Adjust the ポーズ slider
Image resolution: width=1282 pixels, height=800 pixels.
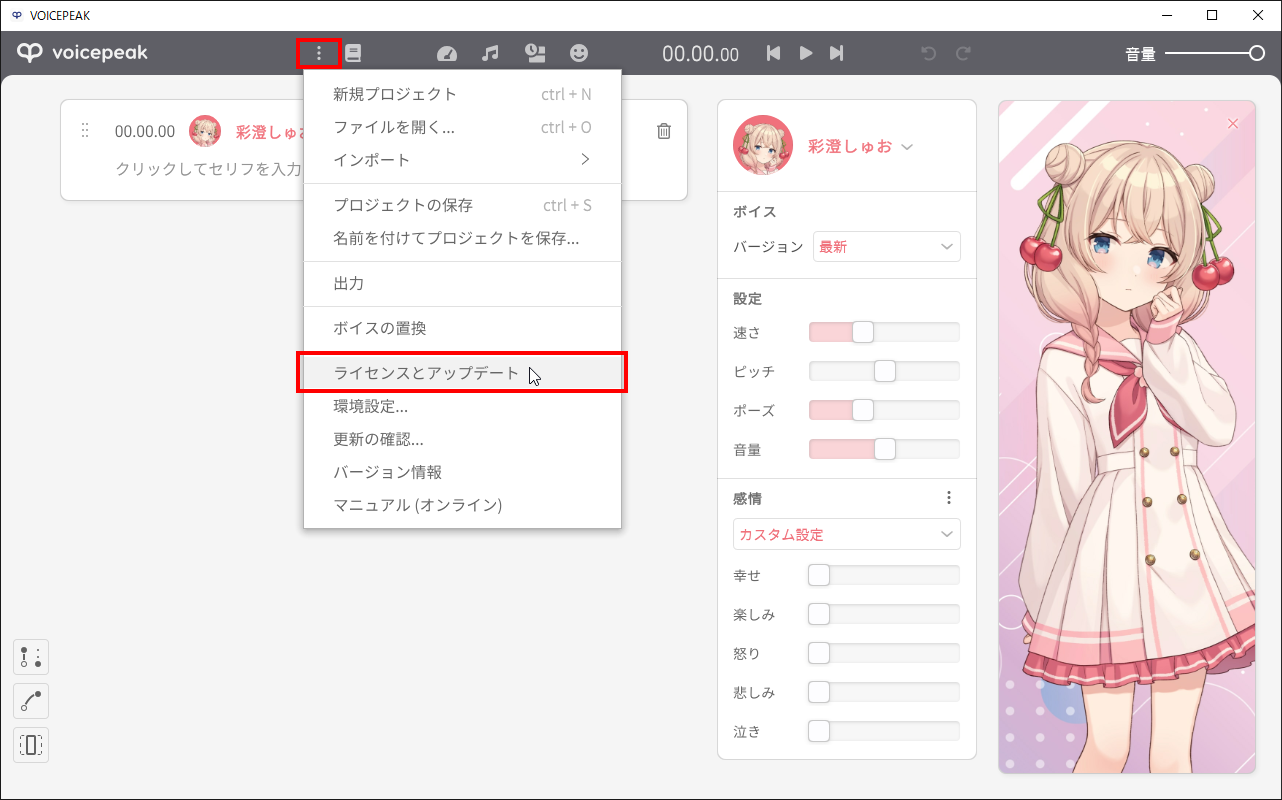click(884, 410)
